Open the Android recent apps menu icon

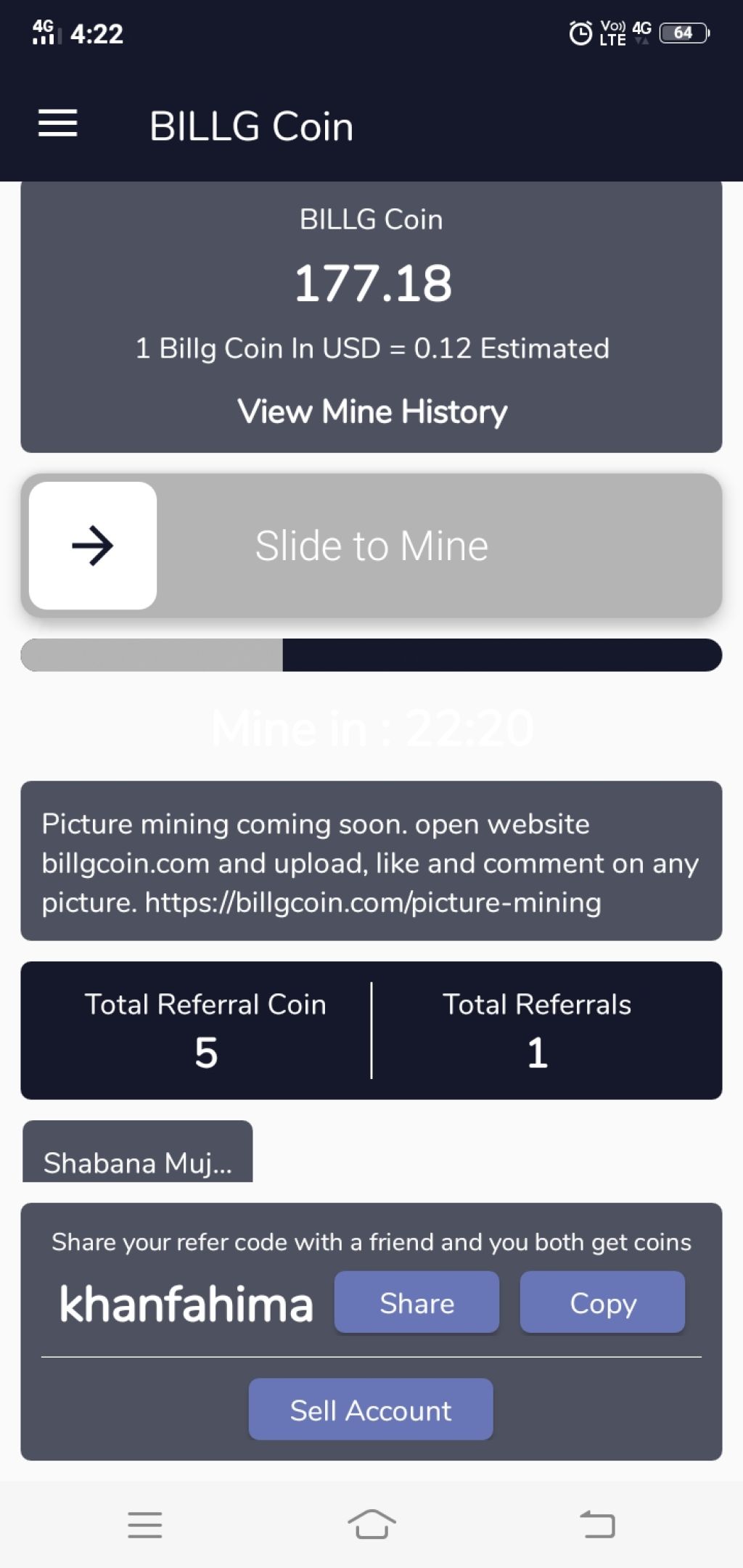coord(144,1524)
